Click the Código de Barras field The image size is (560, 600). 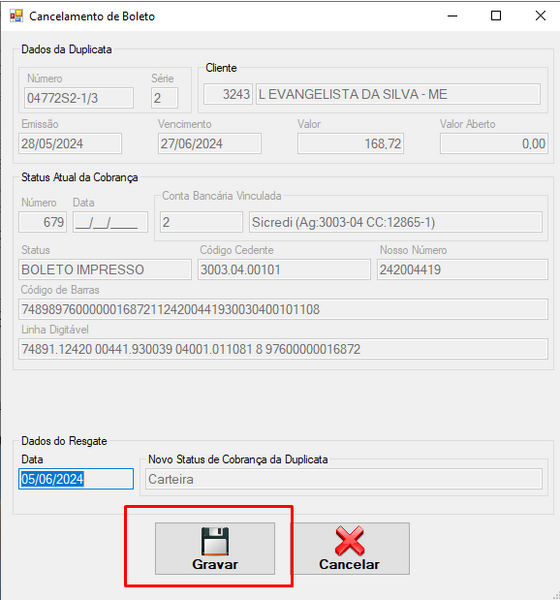point(283,309)
